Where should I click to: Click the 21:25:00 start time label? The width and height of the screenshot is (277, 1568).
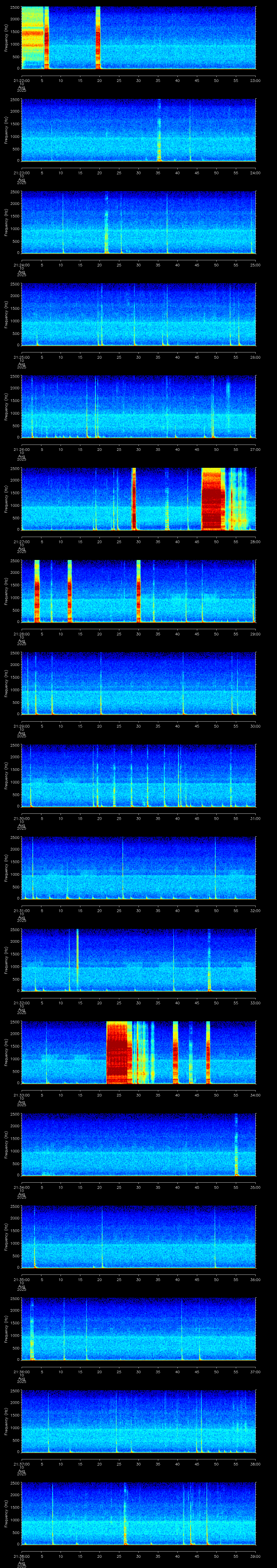point(21,357)
